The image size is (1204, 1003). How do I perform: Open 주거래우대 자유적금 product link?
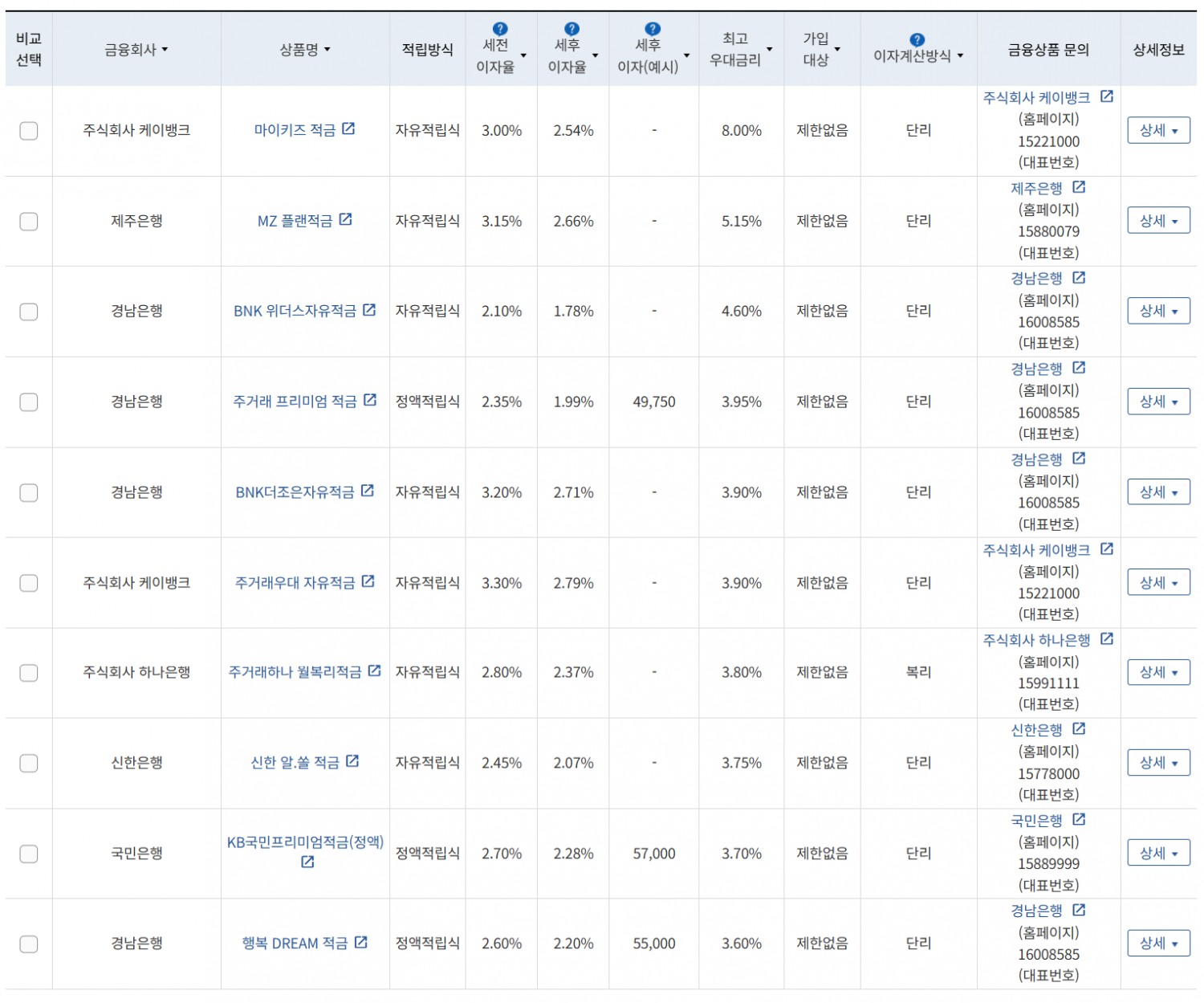pyautogui.click(x=295, y=583)
